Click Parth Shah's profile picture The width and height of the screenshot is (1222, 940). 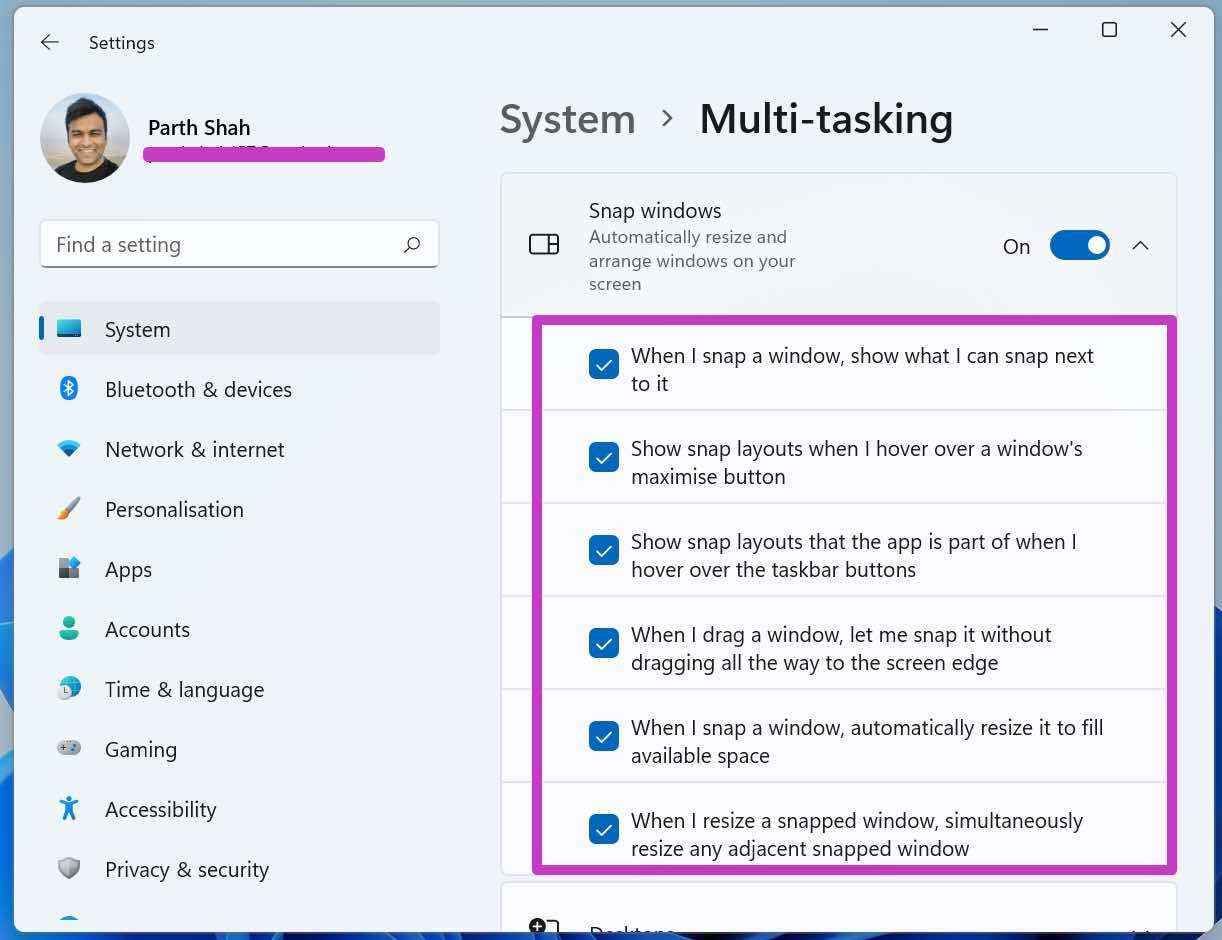tap(85, 138)
